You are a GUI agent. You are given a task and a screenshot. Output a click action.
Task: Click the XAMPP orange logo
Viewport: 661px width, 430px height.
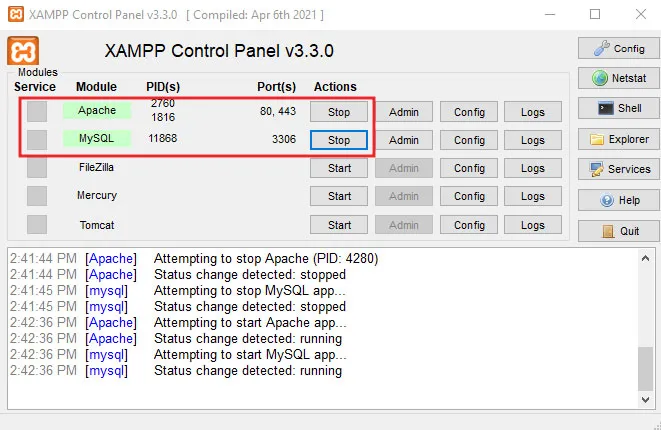tap(23, 51)
